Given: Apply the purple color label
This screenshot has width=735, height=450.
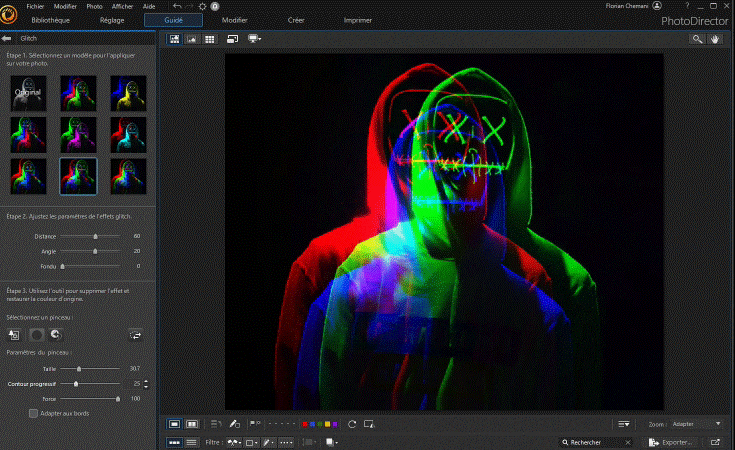Looking at the screenshot, I should coord(335,424).
